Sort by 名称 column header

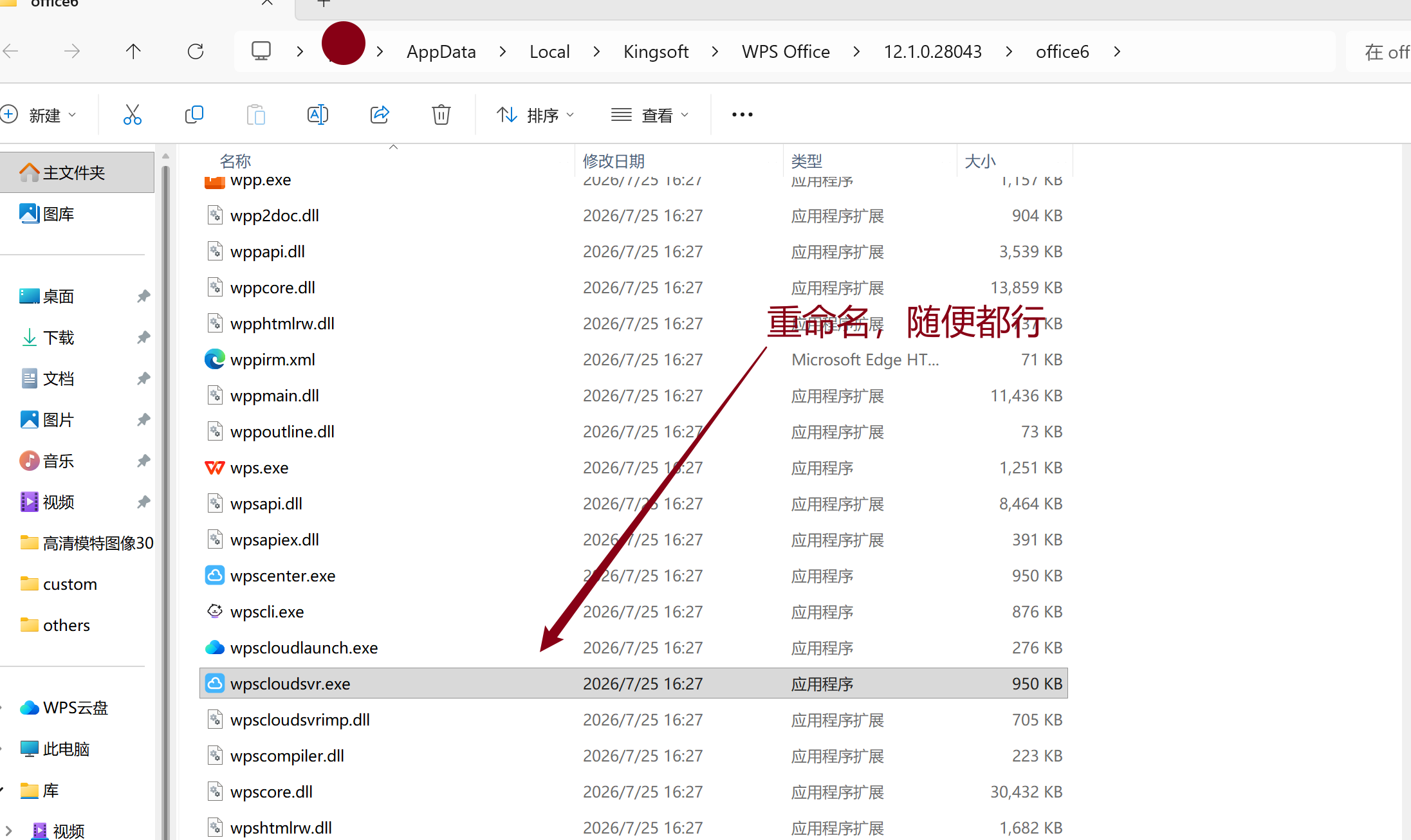pos(235,161)
